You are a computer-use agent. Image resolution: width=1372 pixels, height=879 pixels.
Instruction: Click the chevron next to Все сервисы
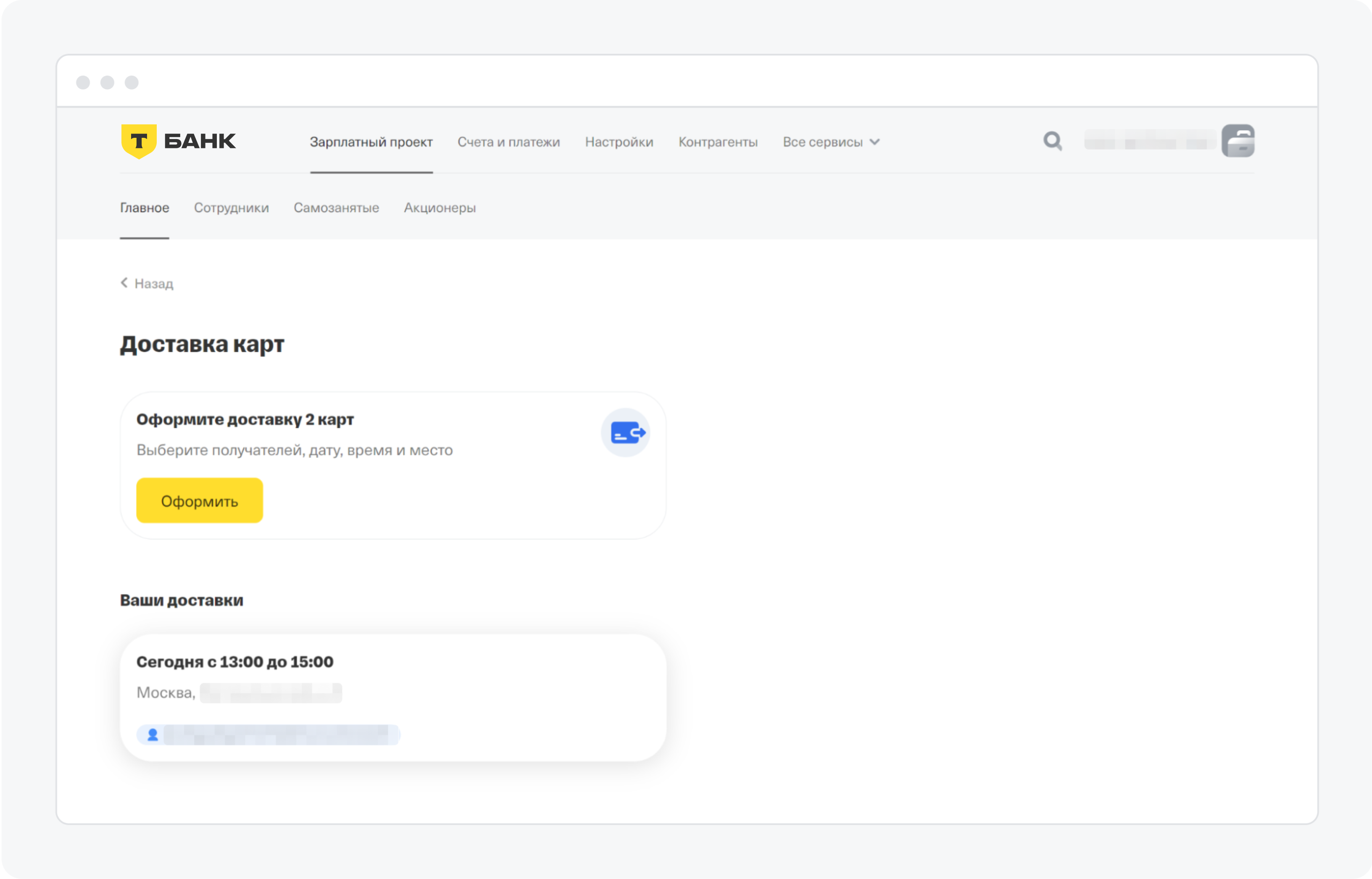coord(874,142)
